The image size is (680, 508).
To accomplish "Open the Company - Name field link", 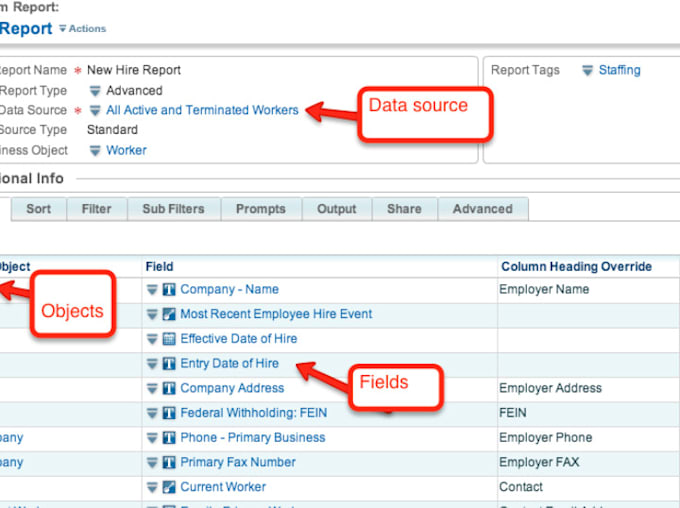I will point(229,289).
